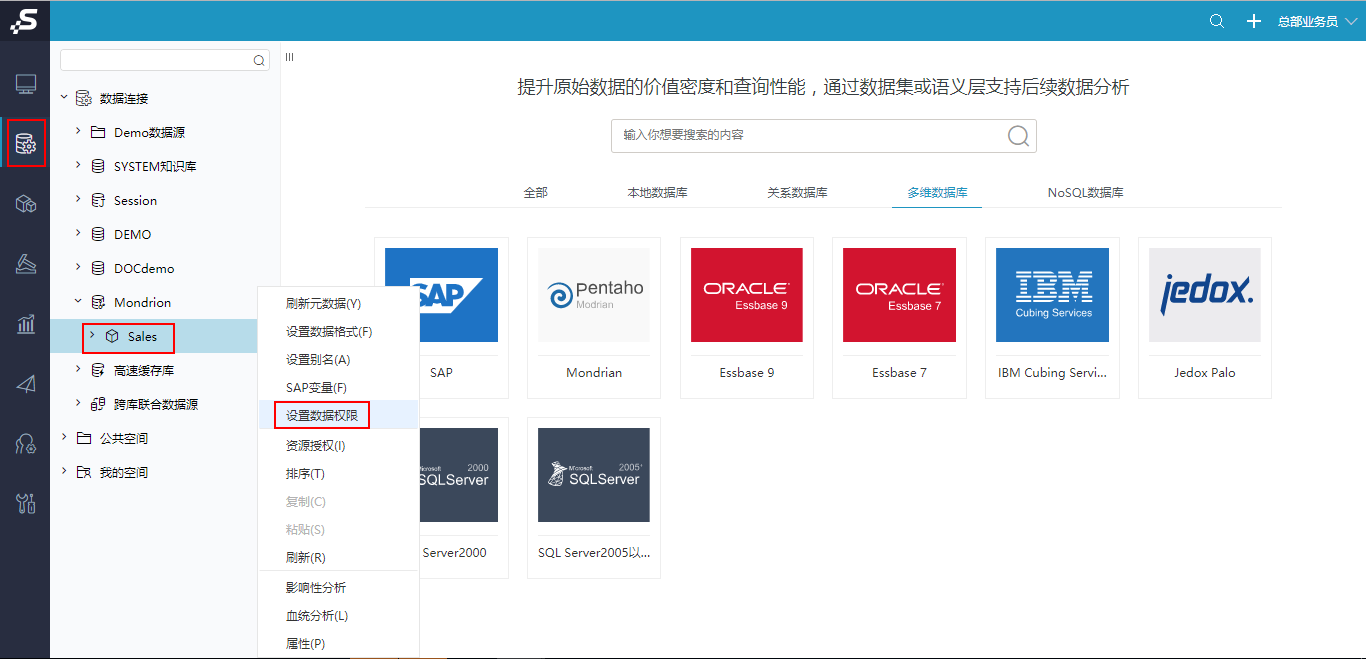The height and width of the screenshot is (659, 1366).
Task: Open the 总部业务员 user dropdown
Action: point(1316,21)
